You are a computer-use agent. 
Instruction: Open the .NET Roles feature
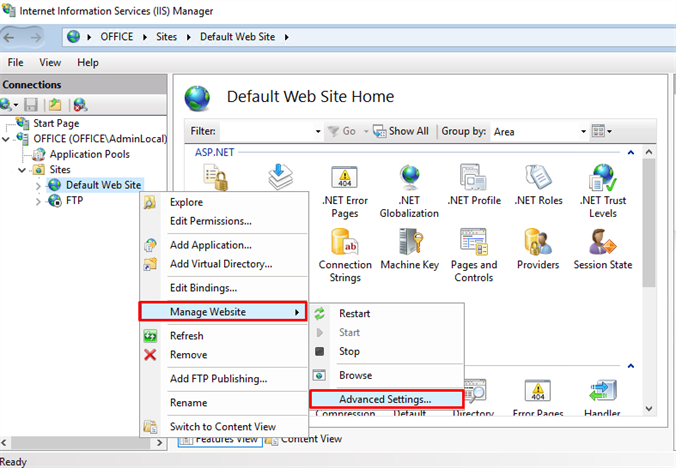(538, 185)
